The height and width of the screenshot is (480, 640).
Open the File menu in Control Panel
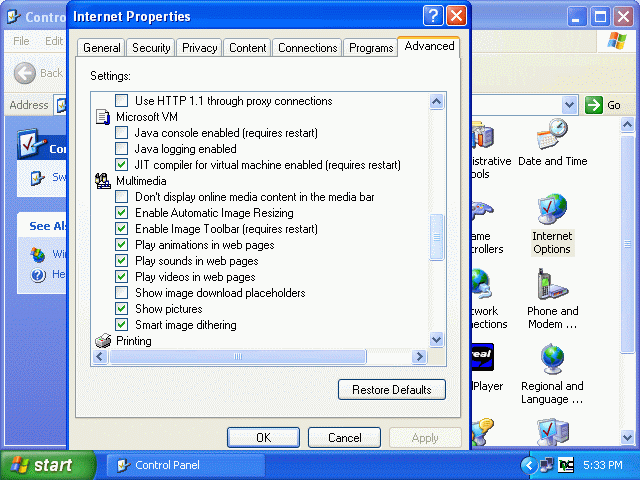tap(21, 41)
